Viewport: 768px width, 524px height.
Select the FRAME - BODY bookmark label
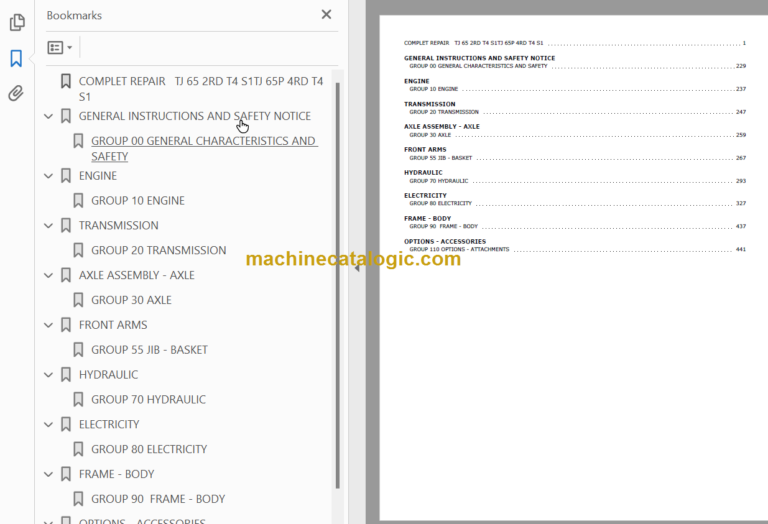[117, 474]
